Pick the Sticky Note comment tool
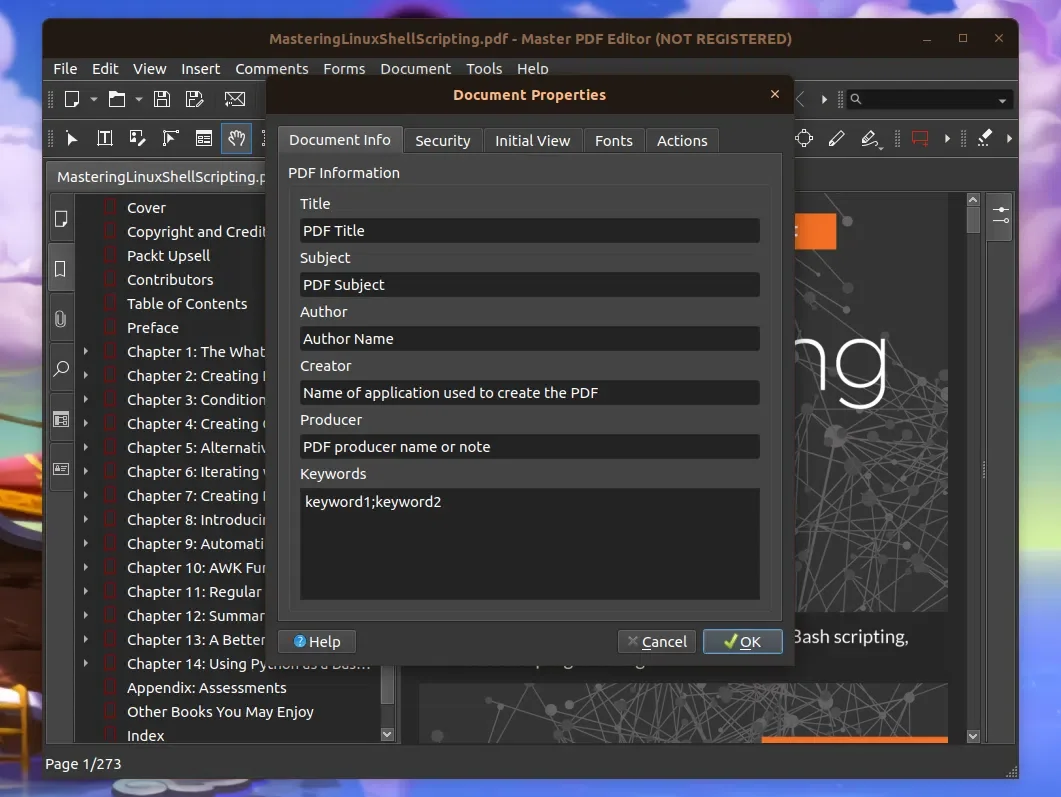Viewport: 1061px width, 797px height. (919, 138)
